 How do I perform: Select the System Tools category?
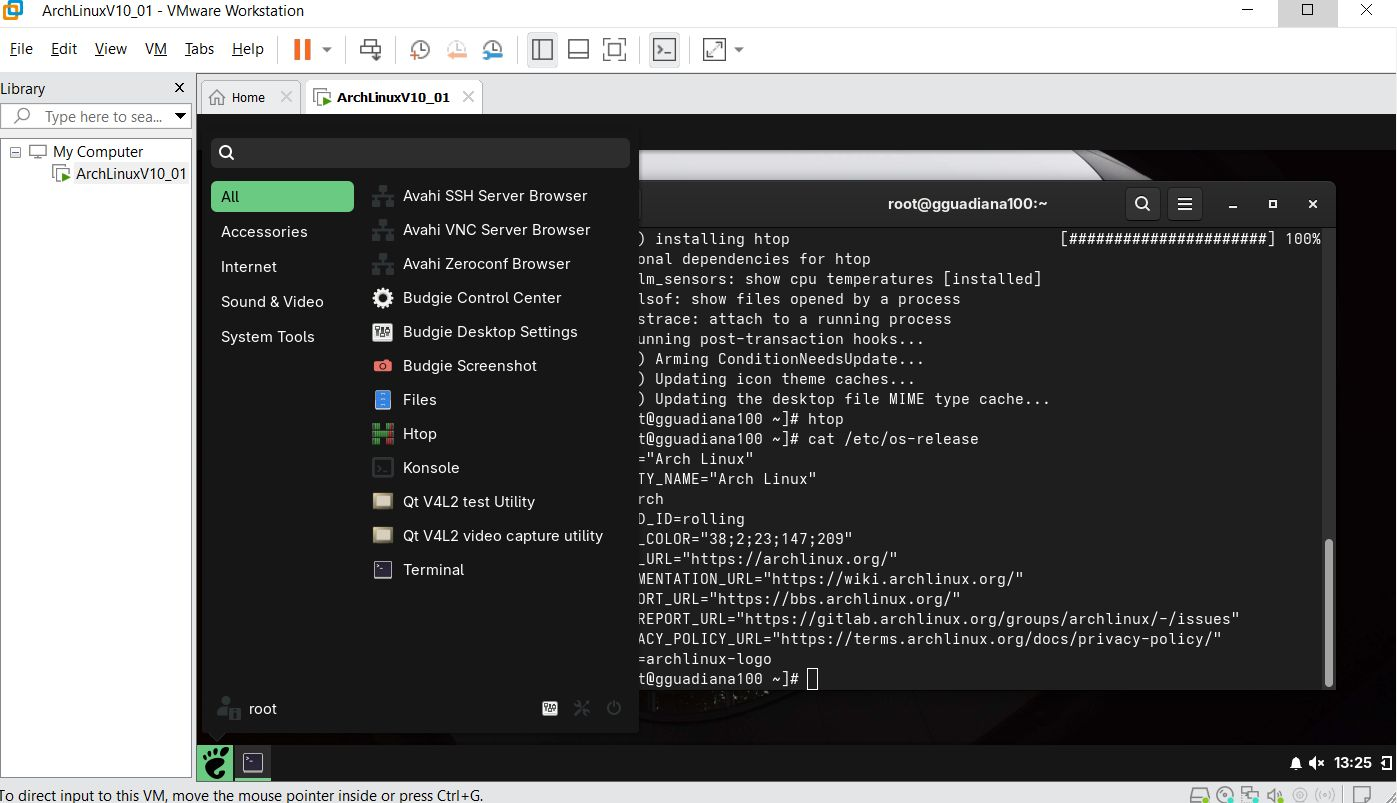point(267,337)
